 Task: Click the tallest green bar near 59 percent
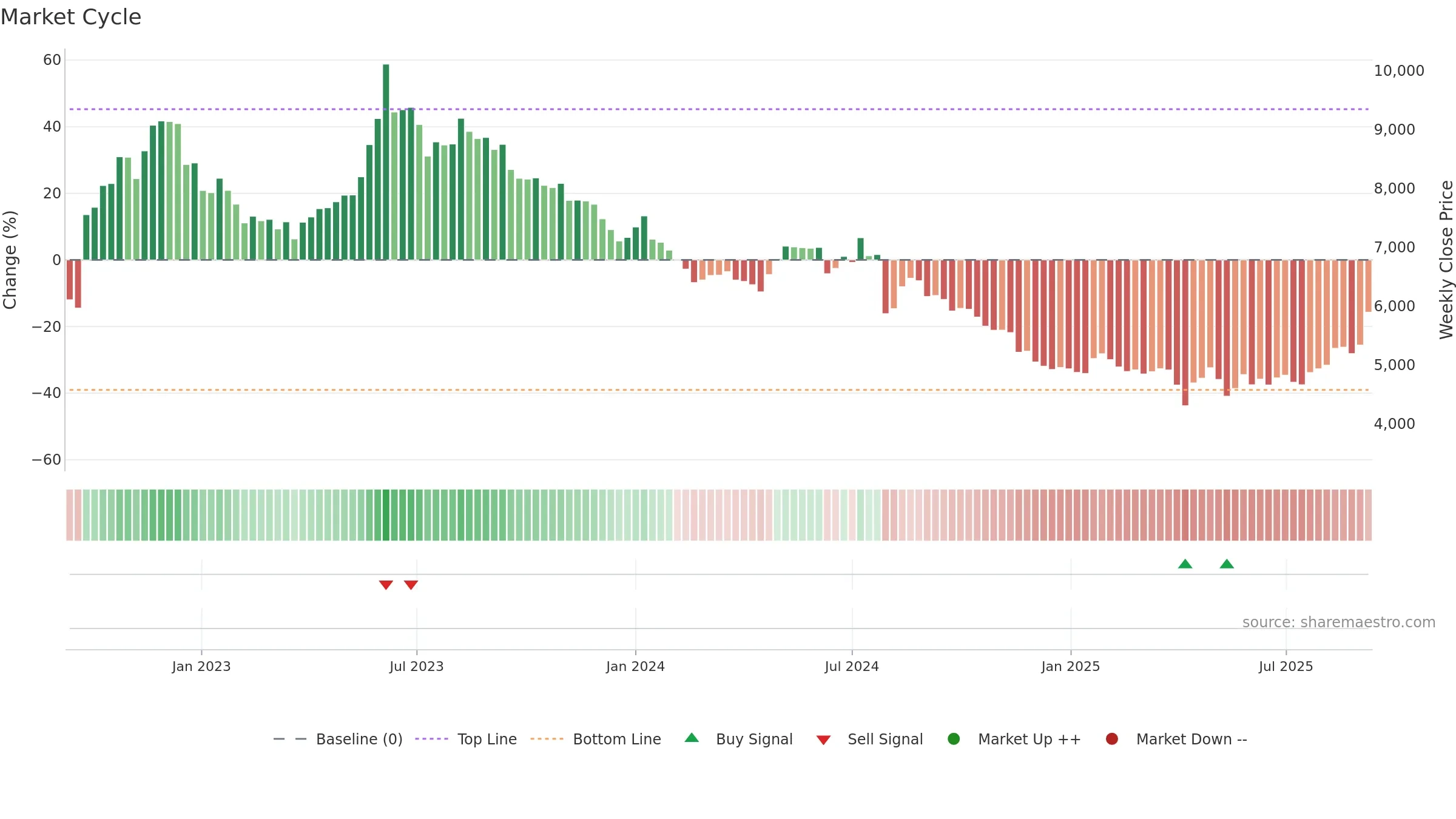pos(386,162)
